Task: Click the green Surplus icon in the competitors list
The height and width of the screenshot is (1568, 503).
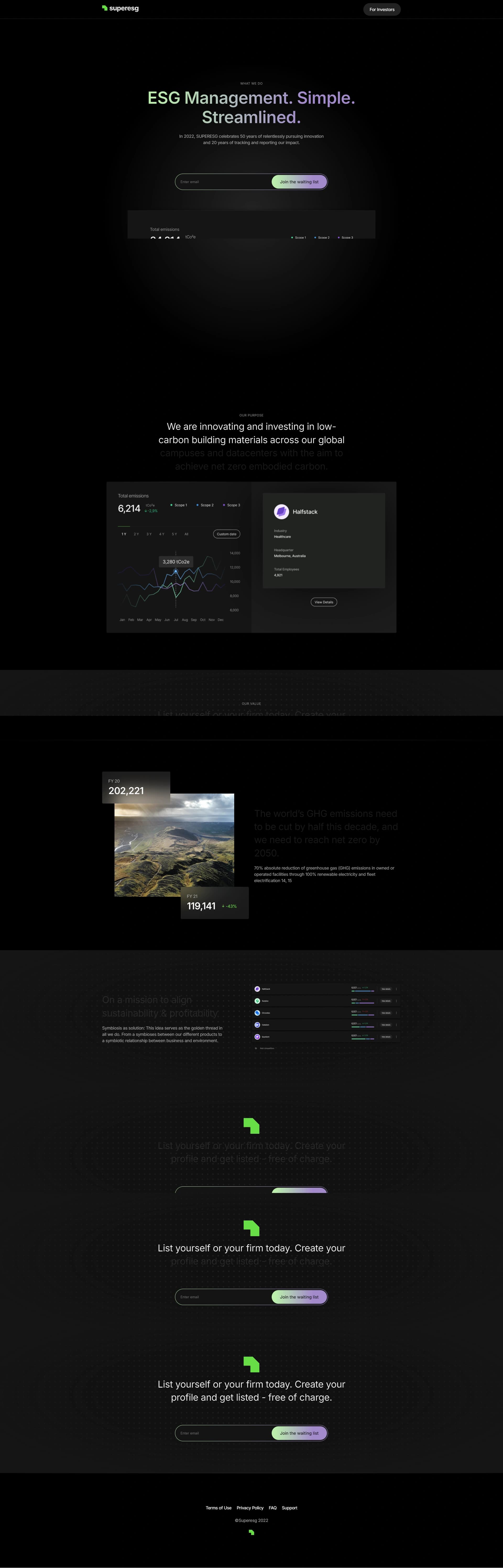Action: coord(258,1001)
